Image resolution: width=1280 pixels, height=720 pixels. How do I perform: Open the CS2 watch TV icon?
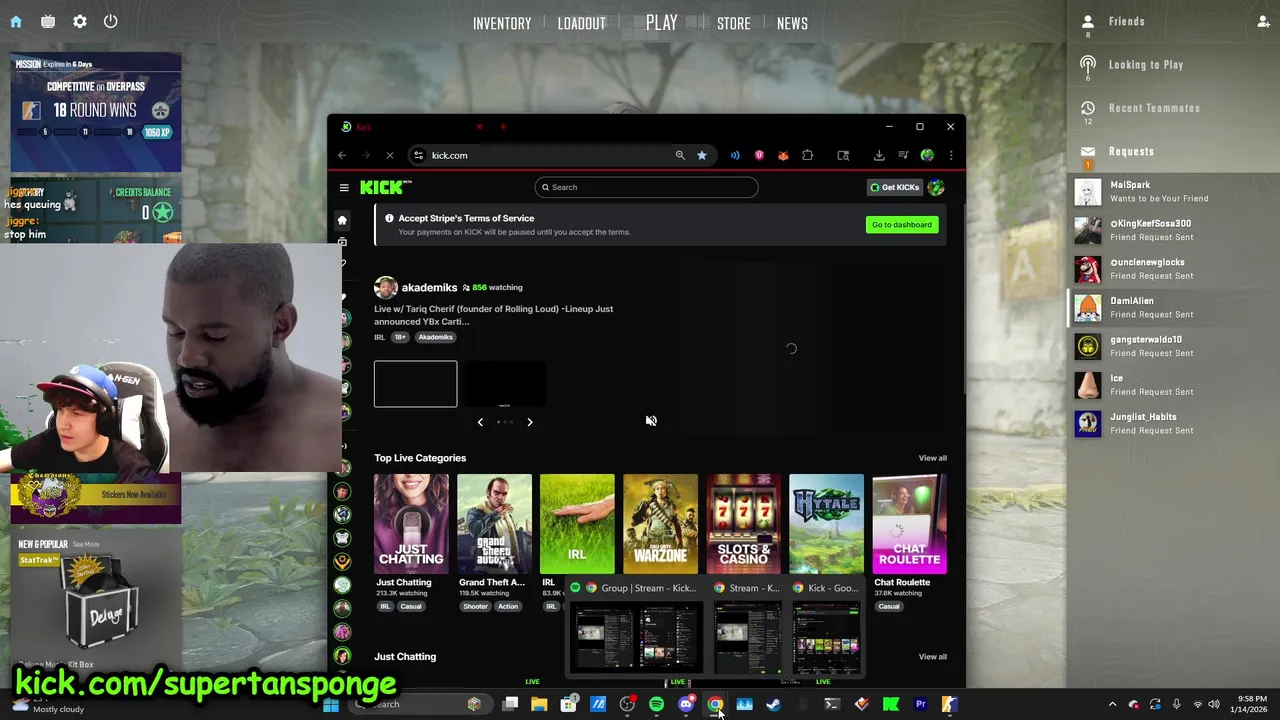48,21
